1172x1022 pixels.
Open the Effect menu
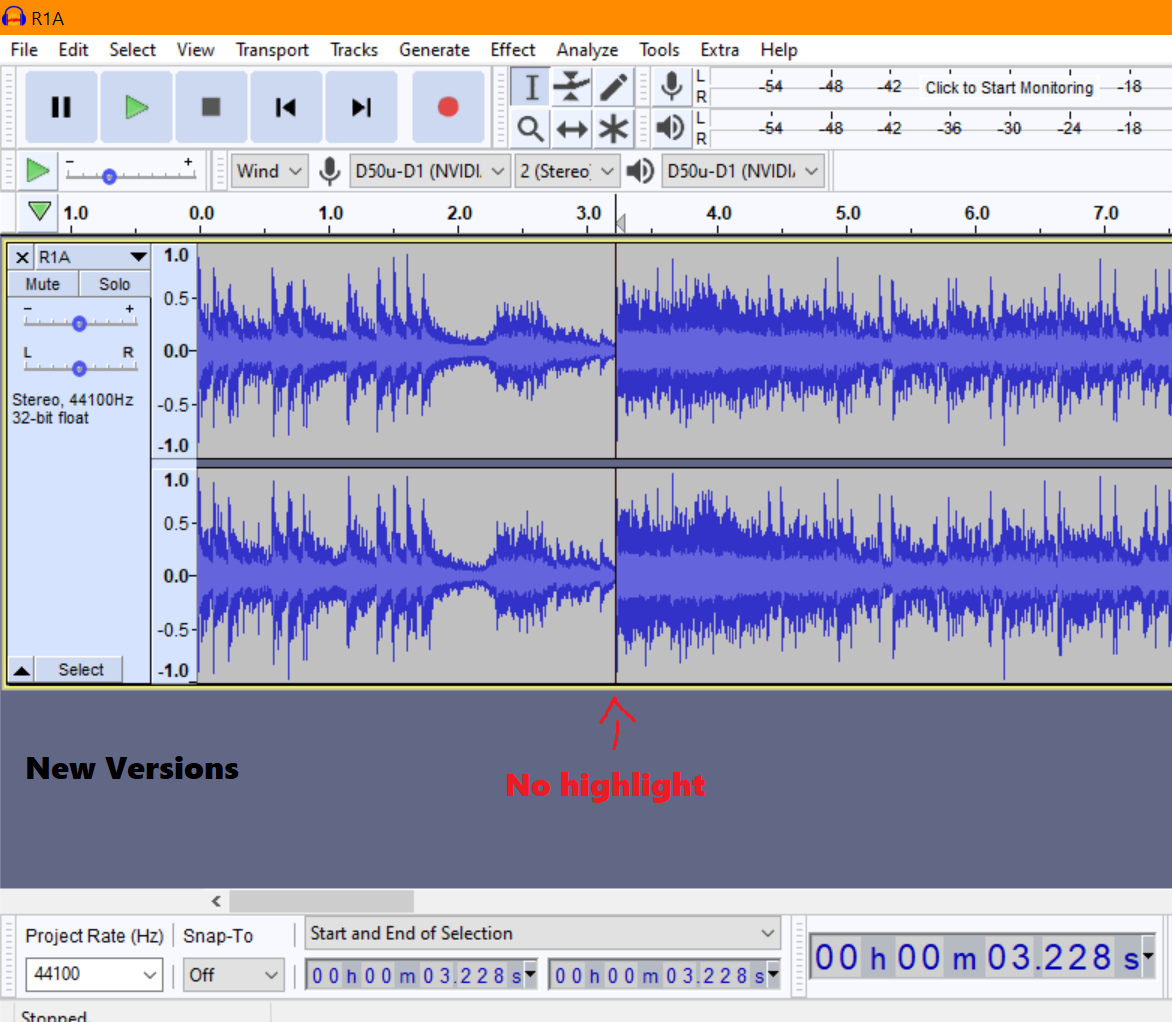[x=513, y=49]
